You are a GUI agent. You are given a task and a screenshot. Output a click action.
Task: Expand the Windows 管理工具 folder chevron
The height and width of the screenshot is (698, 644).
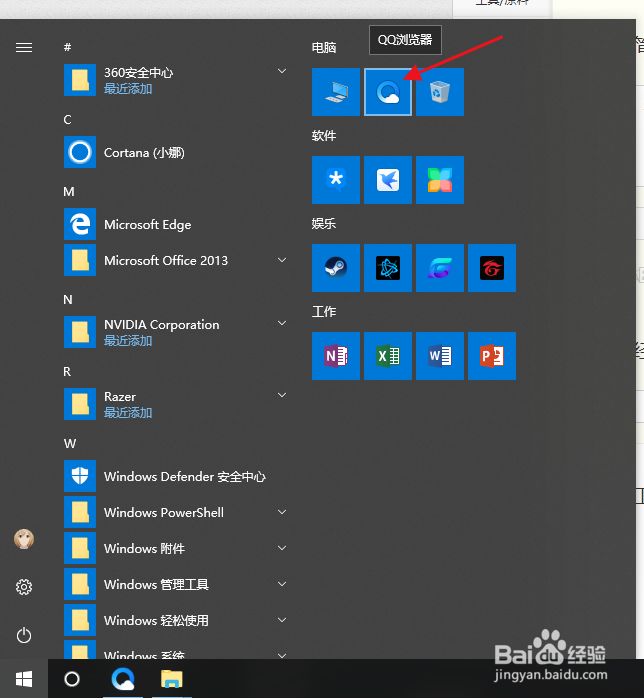click(x=282, y=584)
